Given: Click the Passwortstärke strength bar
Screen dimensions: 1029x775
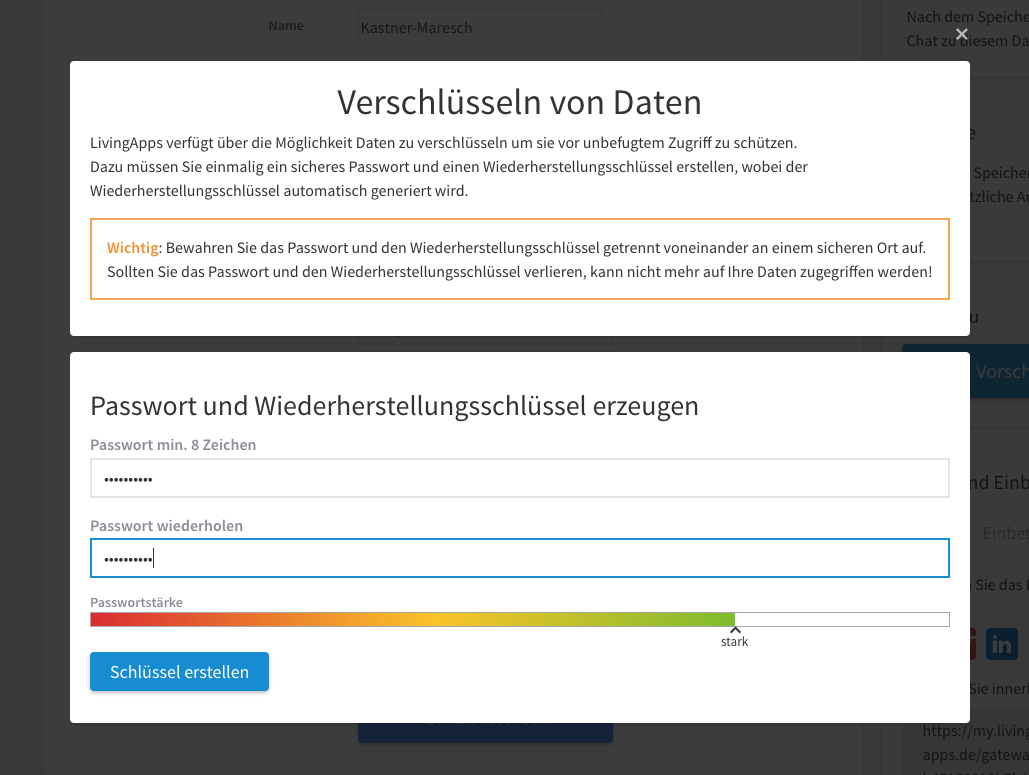Looking at the screenshot, I should tap(520, 619).
